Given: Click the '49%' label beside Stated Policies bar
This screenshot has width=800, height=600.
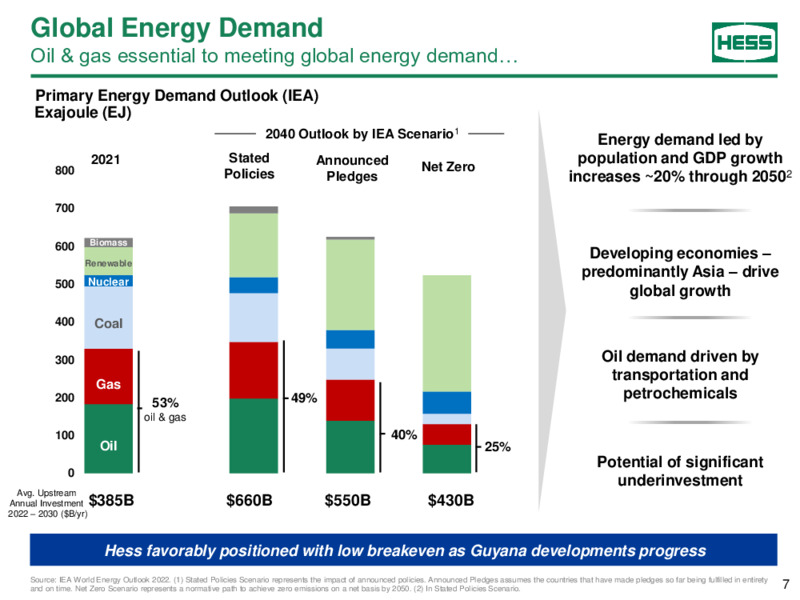Looking at the screenshot, I should [x=304, y=398].
